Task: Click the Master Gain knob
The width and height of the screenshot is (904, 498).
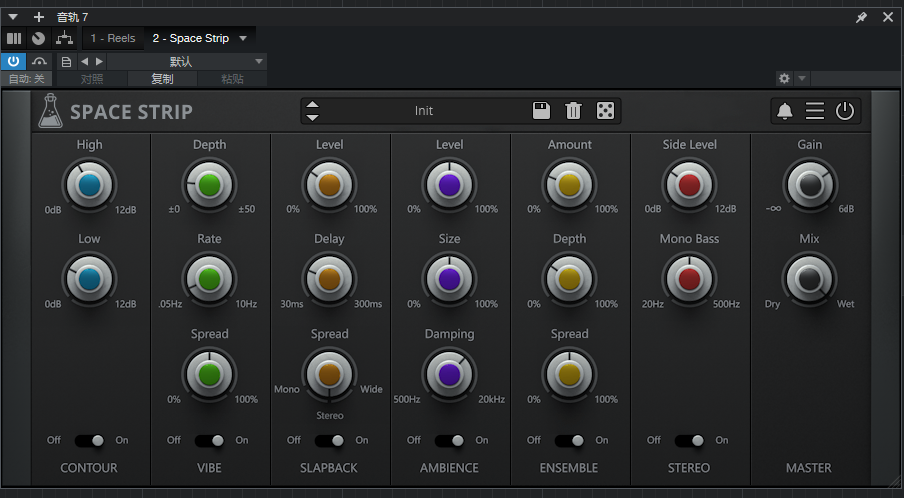Action: coord(809,186)
